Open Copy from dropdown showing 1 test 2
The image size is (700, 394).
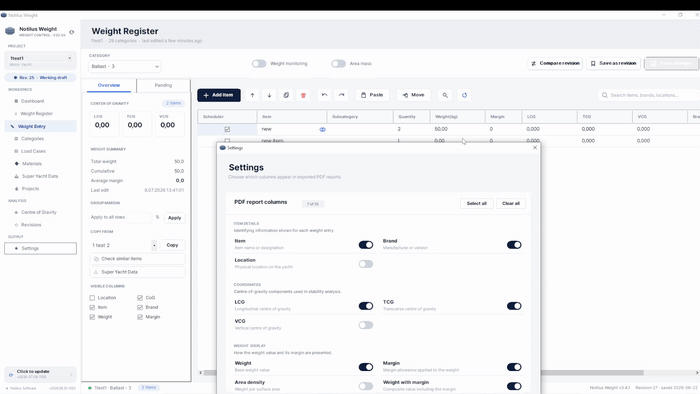pos(124,245)
